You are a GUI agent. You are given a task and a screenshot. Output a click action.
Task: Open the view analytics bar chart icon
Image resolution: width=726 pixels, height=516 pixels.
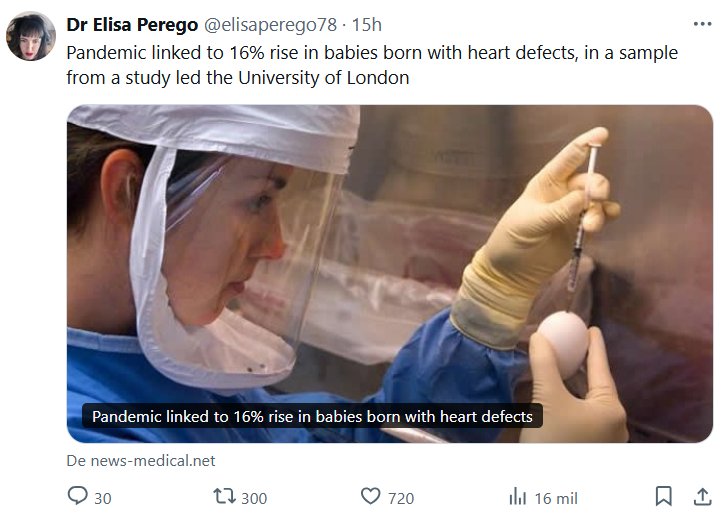pos(518,496)
